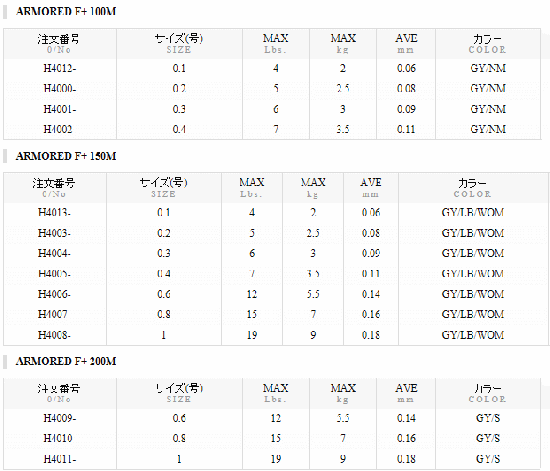The height and width of the screenshot is (471, 550).
Task: Select order number H4013- in 150M table
Action: tap(54, 213)
